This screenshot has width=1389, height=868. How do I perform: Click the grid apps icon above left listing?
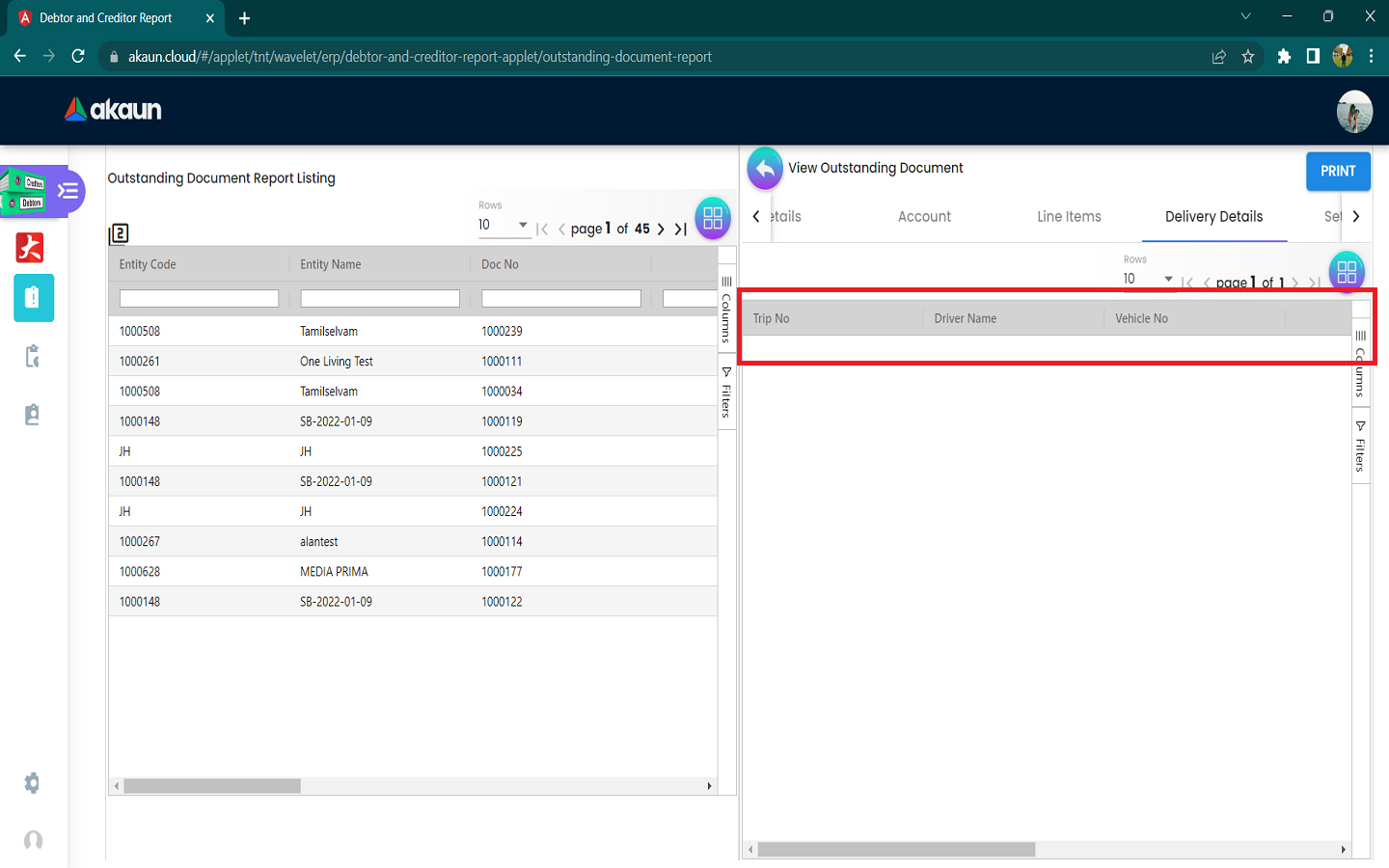713,219
